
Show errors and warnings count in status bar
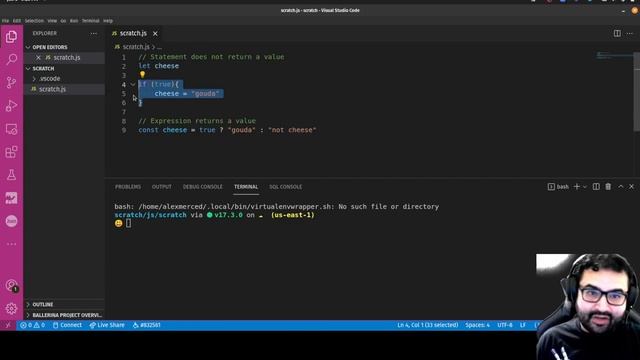33,325
